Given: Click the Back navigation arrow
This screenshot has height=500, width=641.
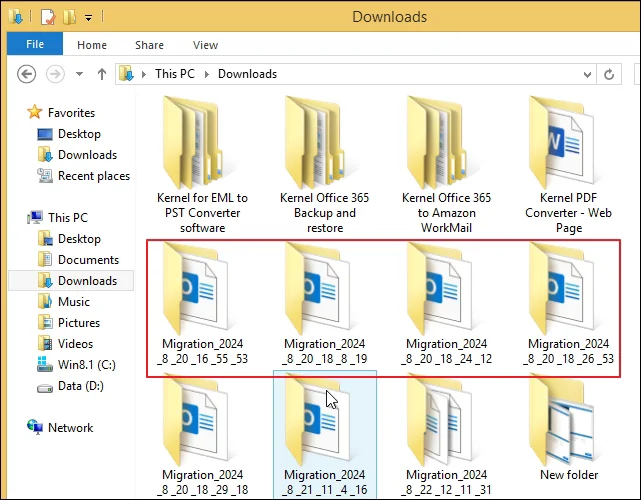Looking at the screenshot, I should (x=27, y=74).
